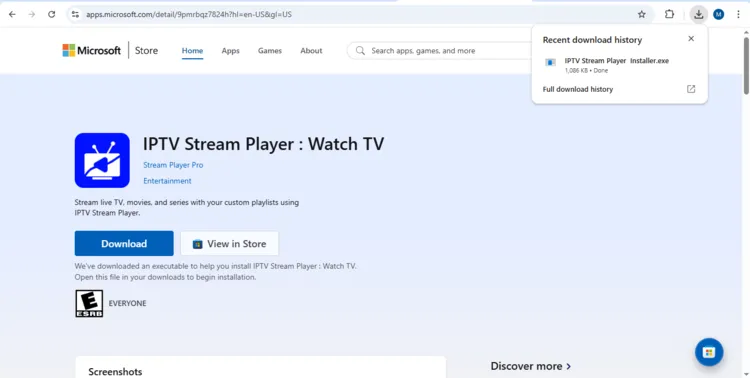Open the Apps tab
The image size is (750, 378).
[231, 51]
